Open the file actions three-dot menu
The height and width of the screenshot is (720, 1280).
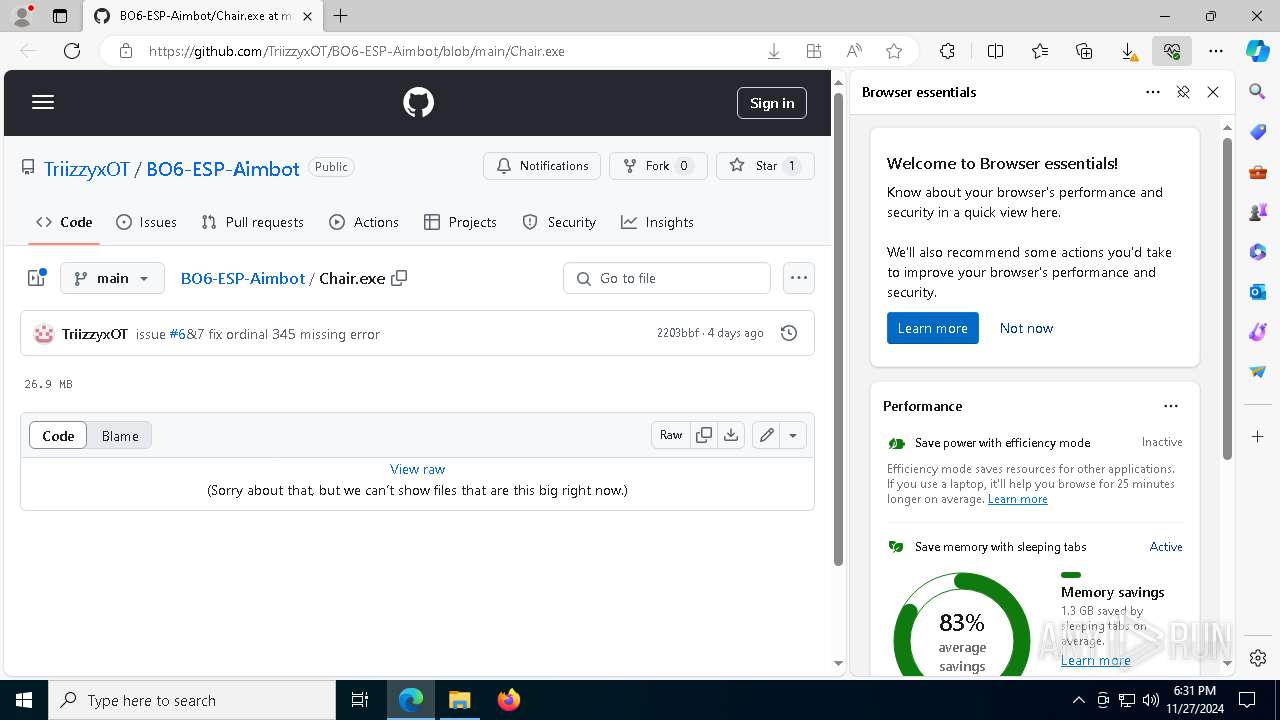click(798, 278)
